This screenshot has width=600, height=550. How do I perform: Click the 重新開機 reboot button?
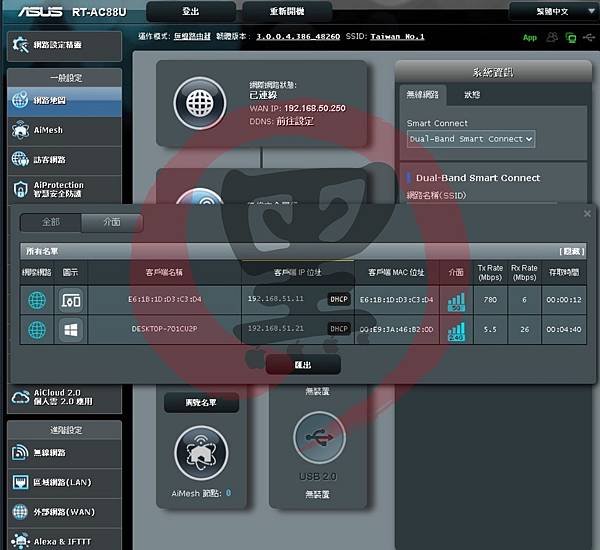pyautogui.click(x=287, y=11)
